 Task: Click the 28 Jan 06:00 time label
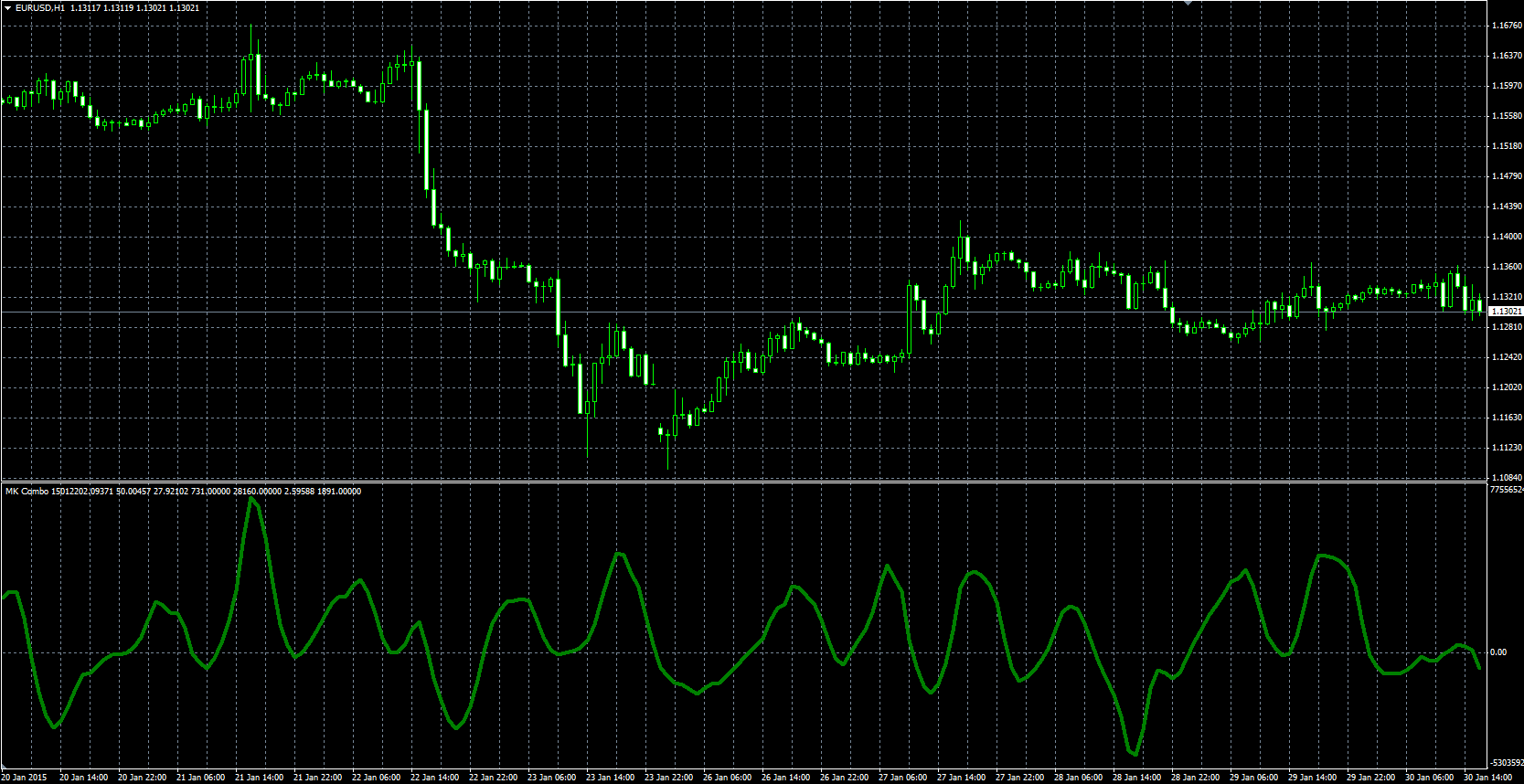(x=1078, y=778)
